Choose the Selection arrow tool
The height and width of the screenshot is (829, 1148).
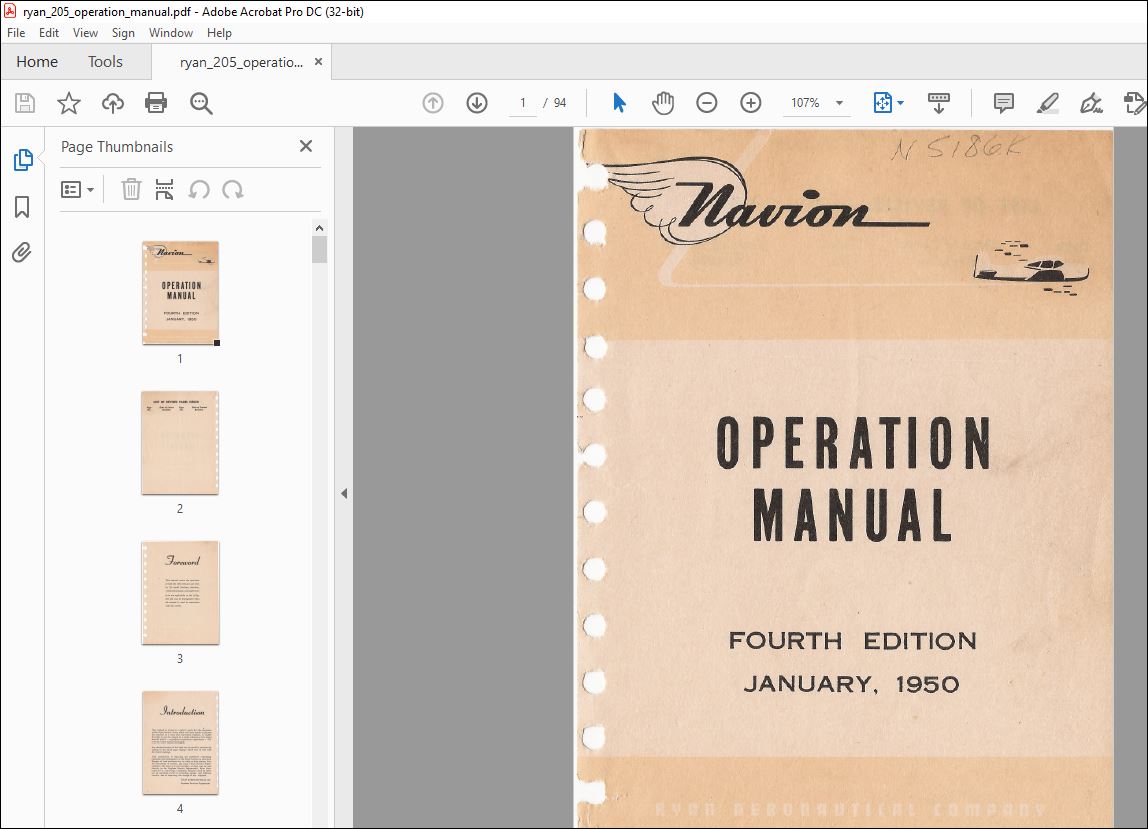(619, 103)
